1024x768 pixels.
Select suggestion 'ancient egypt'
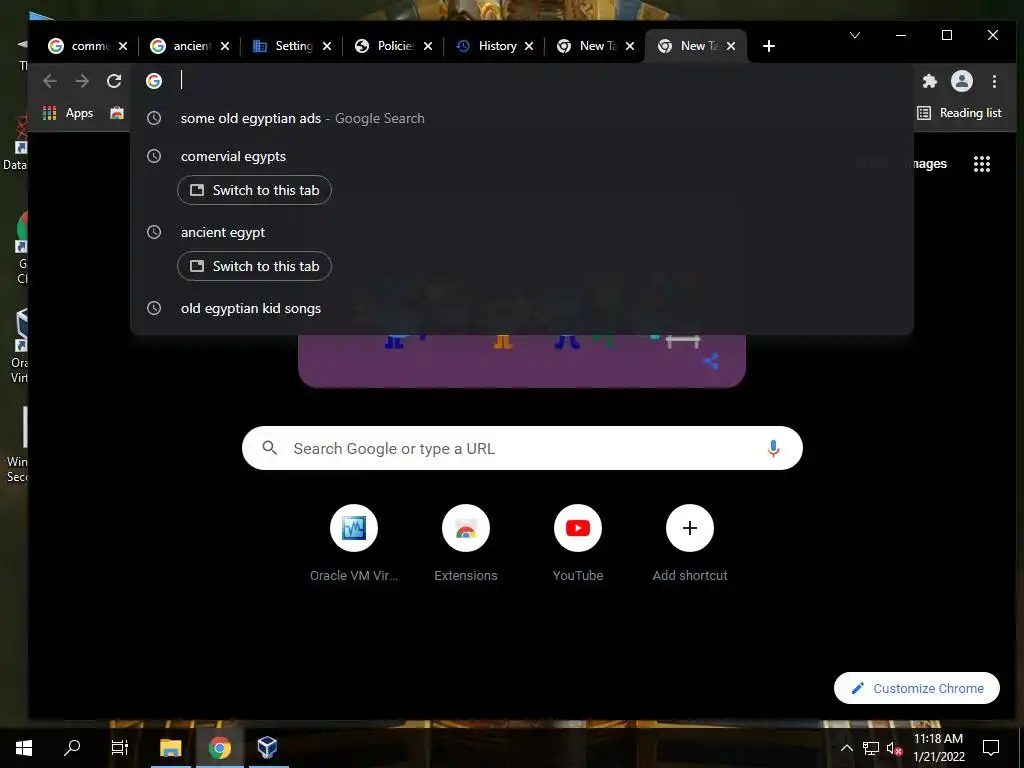(x=521, y=232)
